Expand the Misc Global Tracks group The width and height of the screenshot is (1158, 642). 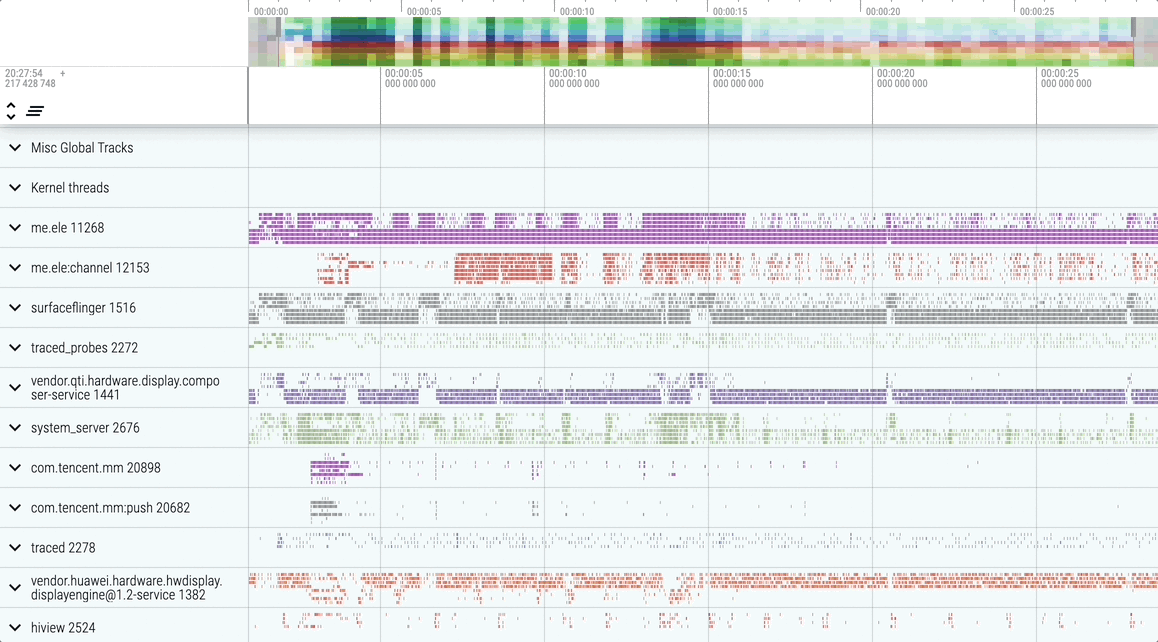[x=15, y=148]
